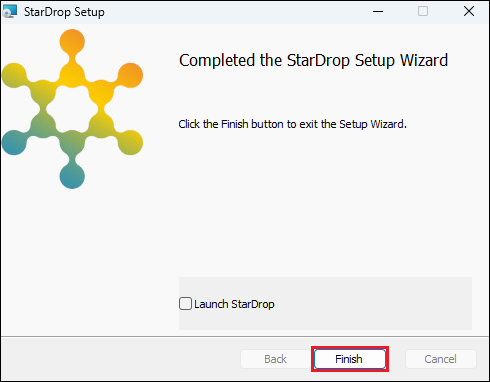Click the StarDrop star-shaped logo graphic
Viewport: 490px width, 382px height.
tap(72, 109)
